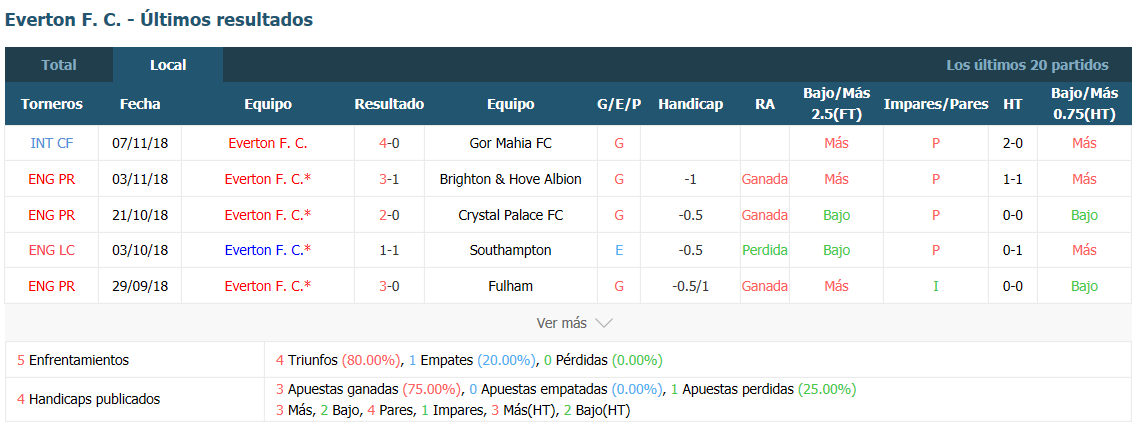Select the Local tab
This screenshot has height=423, width=1138.
pyautogui.click(x=168, y=65)
